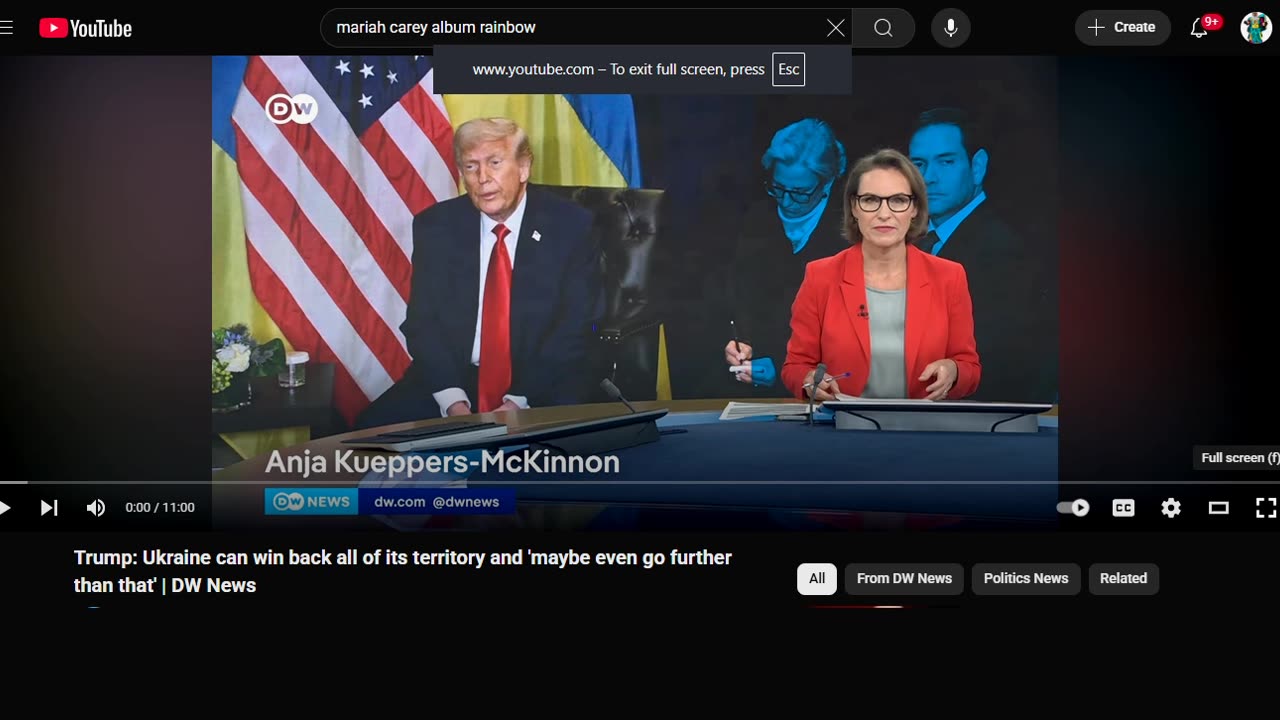Open the YouTube home logo

(x=85, y=28)
